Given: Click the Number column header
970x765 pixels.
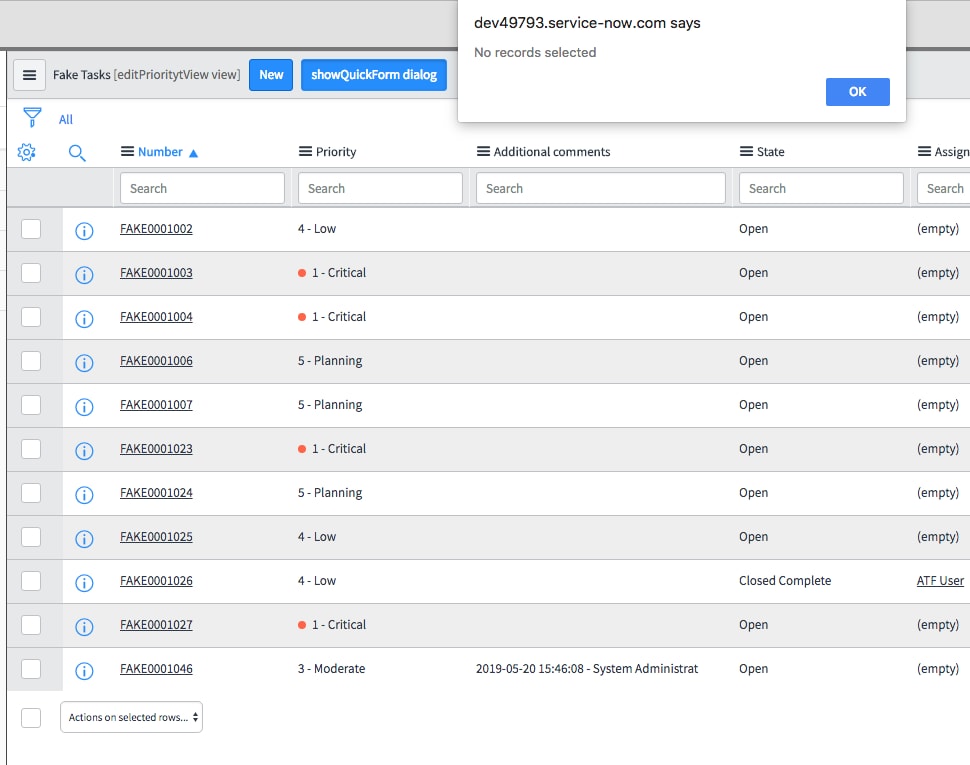Looking at the screenshot, I should [x=163, y=152].
